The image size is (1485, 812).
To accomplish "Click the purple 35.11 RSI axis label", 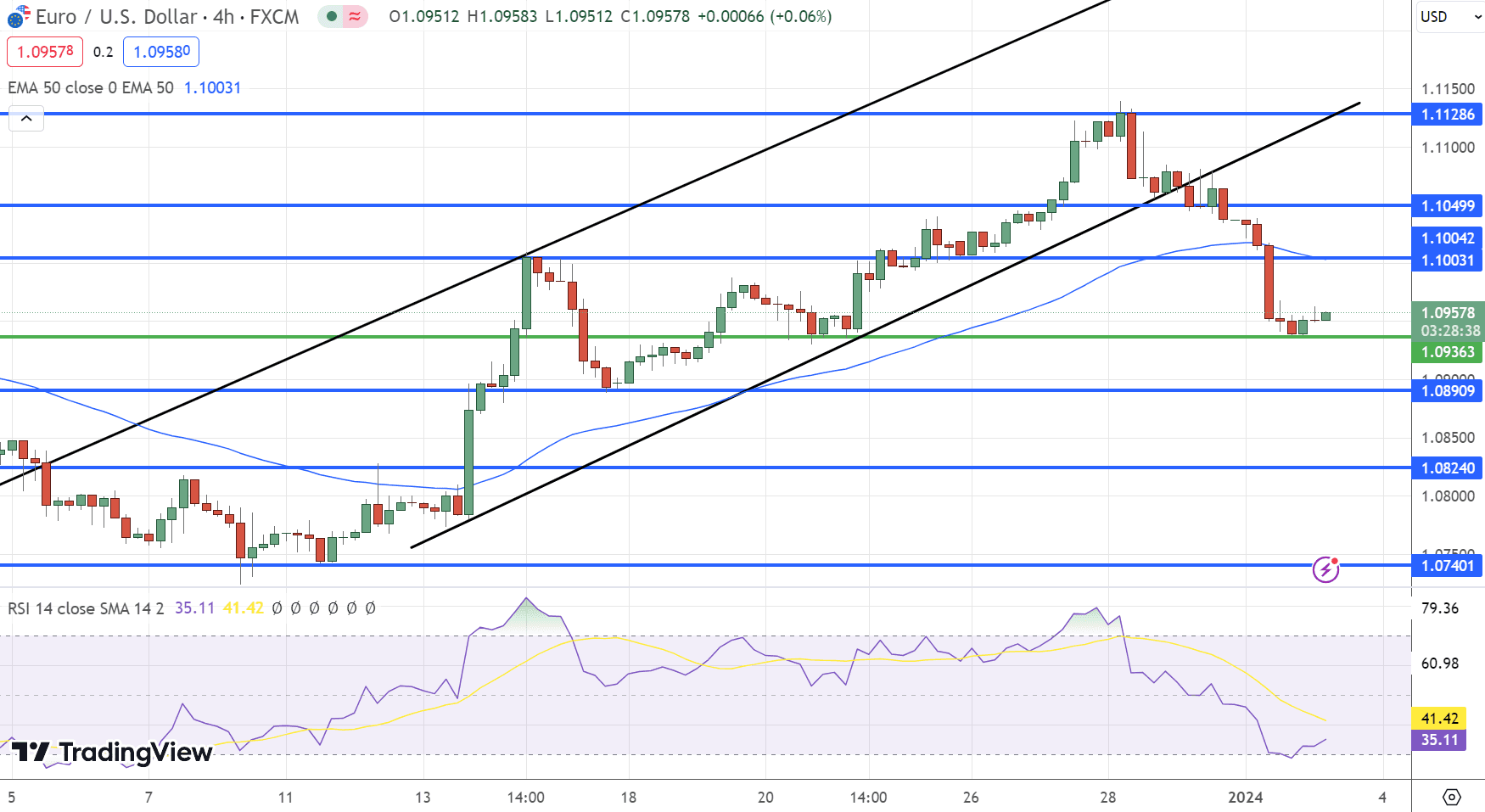I will coord(1438,740).
